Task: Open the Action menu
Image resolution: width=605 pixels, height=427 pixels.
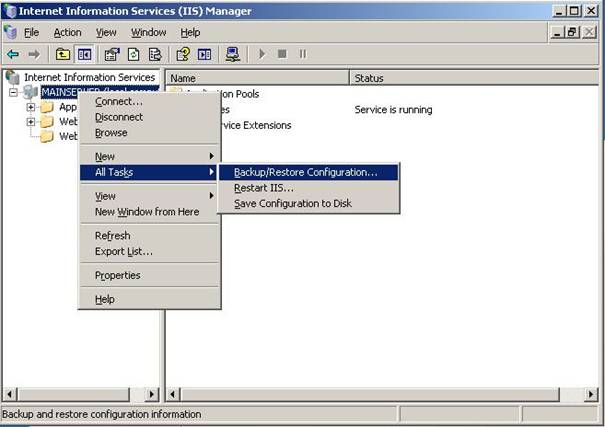Action: click(x=68, y=32)
